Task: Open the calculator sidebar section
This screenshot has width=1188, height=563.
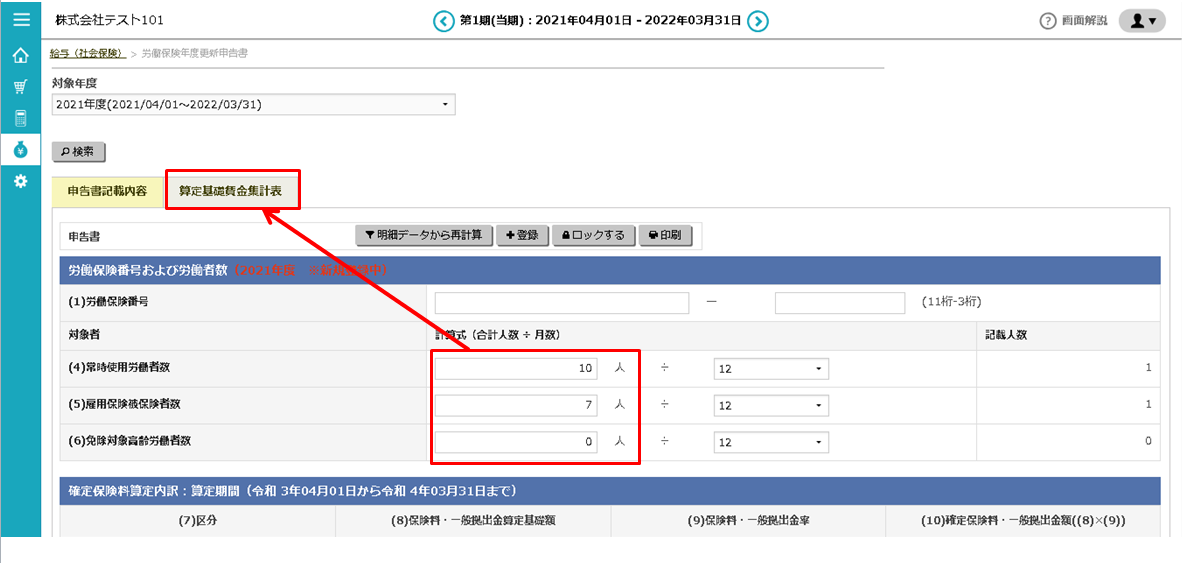Action: pyautogui.click(x=20, y=118)
